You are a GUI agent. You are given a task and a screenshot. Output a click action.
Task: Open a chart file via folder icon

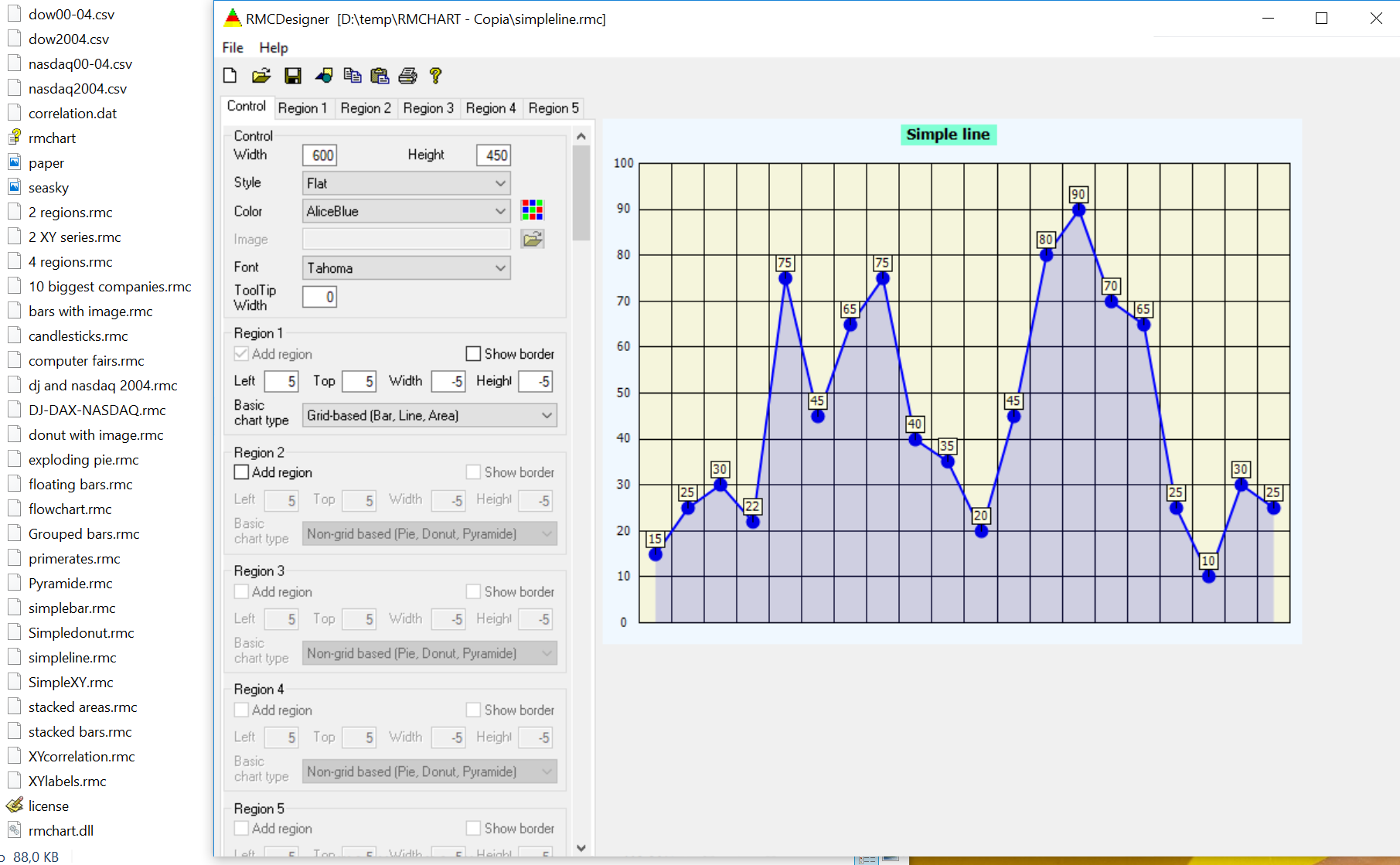(x=261, y=76)
